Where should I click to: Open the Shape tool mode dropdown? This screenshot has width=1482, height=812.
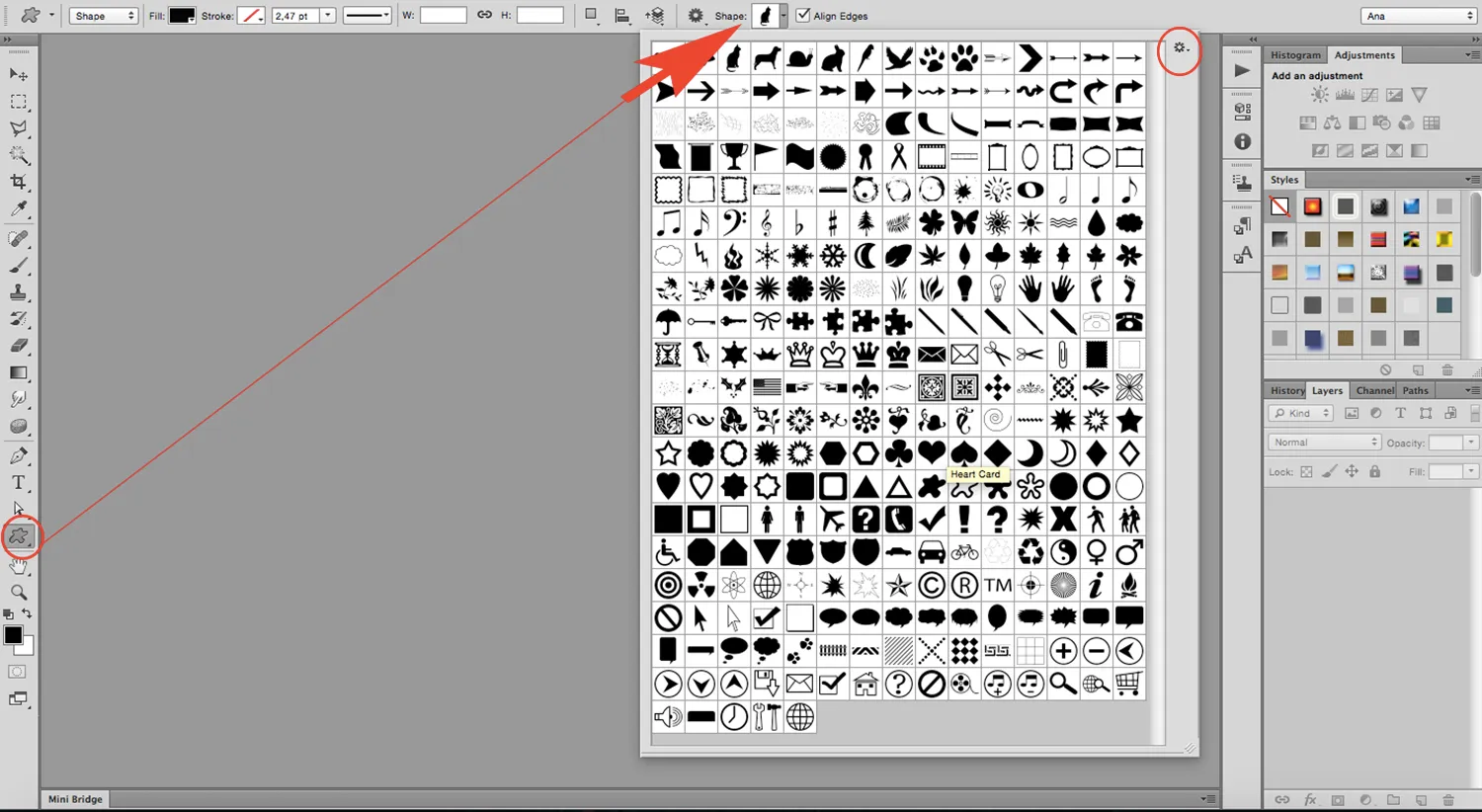[x=103, y=15]
